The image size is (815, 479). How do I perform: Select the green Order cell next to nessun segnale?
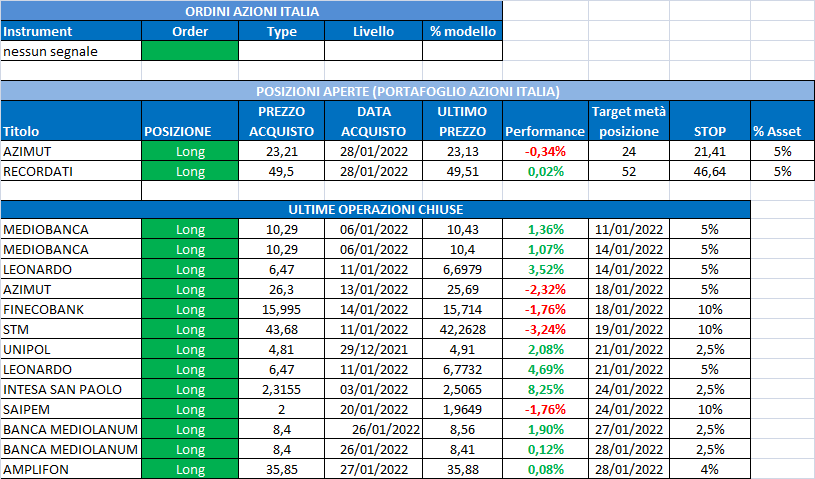190,51
